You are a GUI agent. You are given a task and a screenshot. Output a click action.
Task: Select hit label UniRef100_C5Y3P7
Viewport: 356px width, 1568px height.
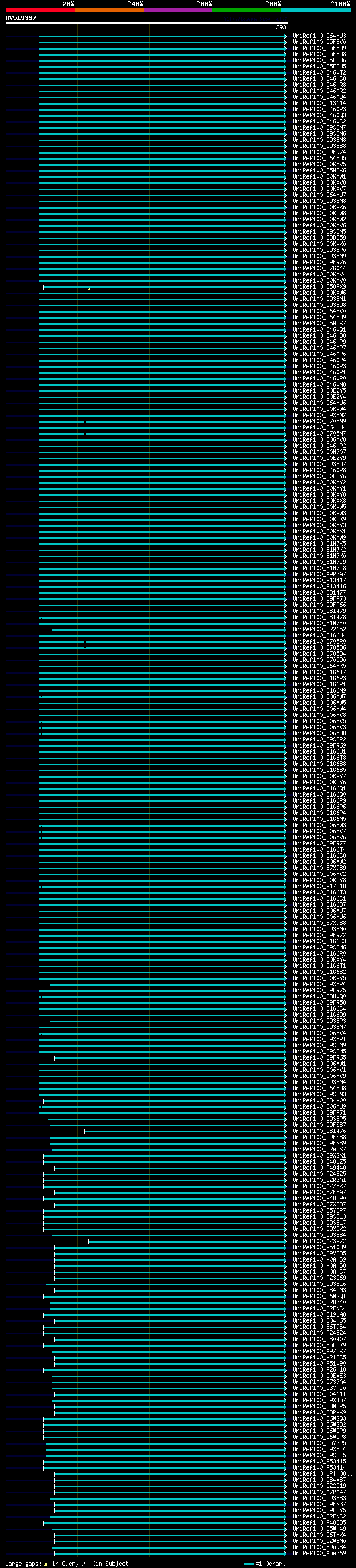(x=319, y=1211)
